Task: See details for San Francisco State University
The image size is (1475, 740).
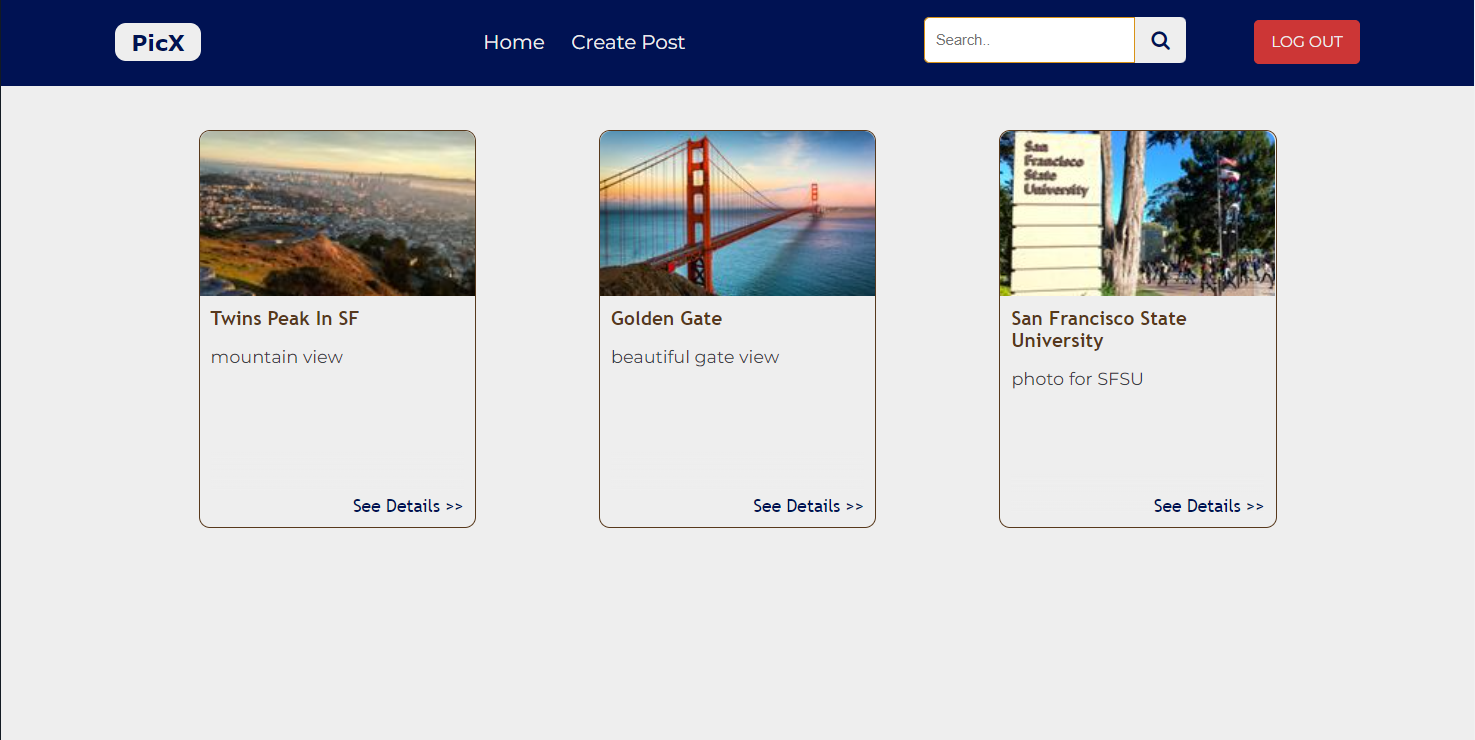Action: (1208, 506)
